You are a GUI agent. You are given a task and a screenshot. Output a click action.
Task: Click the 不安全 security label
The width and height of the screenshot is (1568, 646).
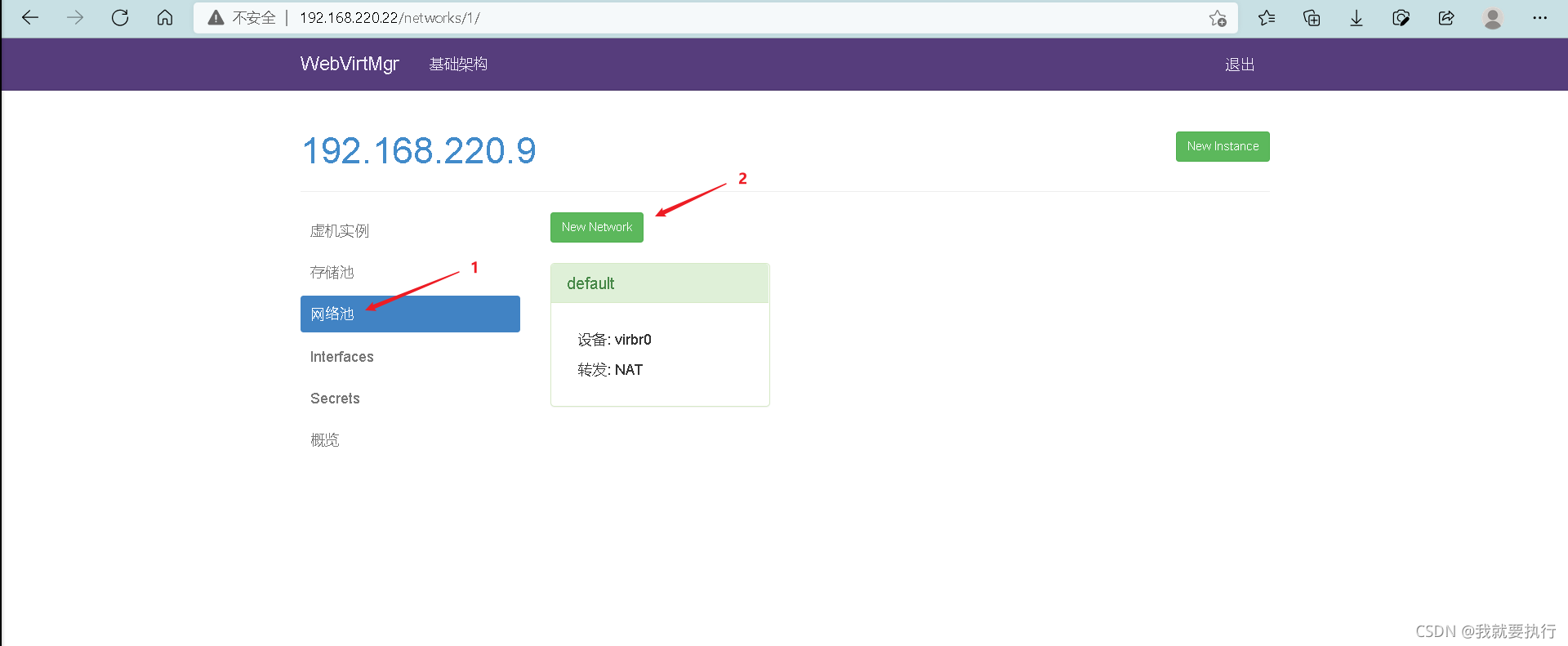(x=254, y=18)
